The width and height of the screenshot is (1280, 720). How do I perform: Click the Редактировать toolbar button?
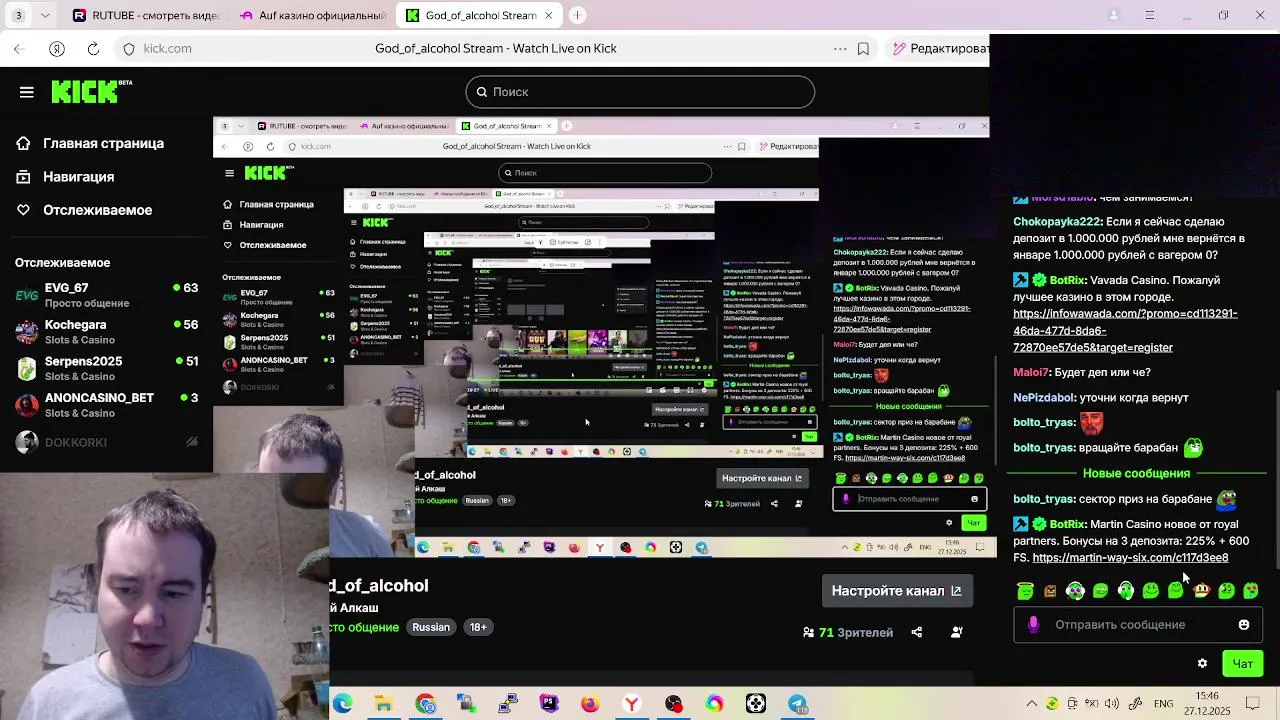coord(939,48)
